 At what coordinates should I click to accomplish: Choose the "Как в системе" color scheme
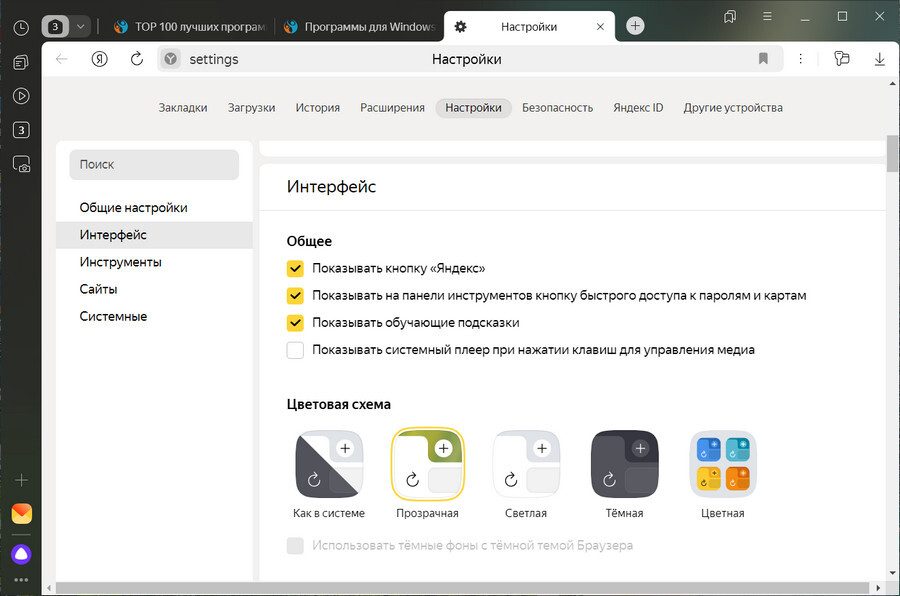pyautogui.click(x=329, y=464)
